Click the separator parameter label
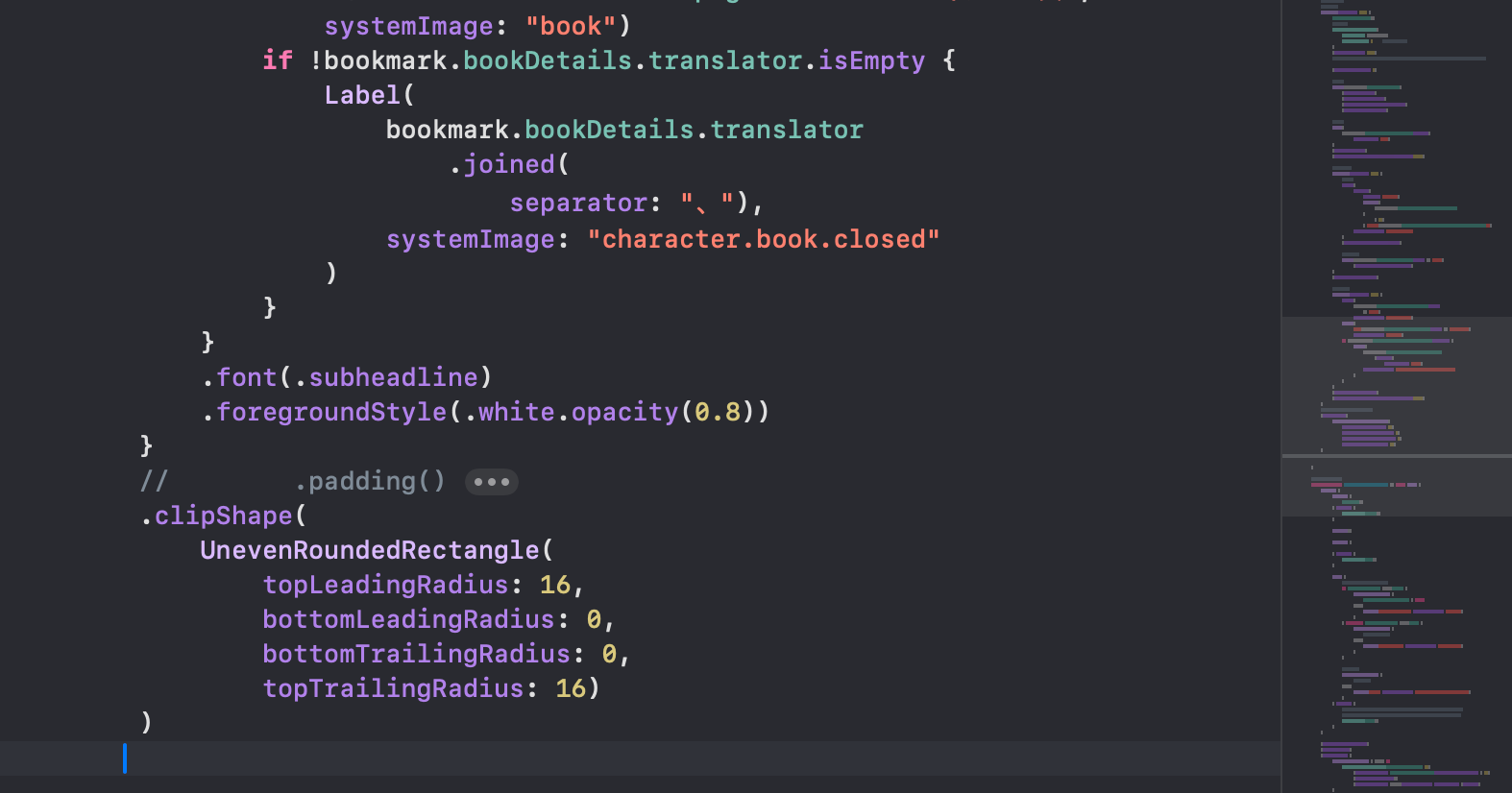Image resolution: width=1512 pixels, height=793 pixels. coord(578,203)
